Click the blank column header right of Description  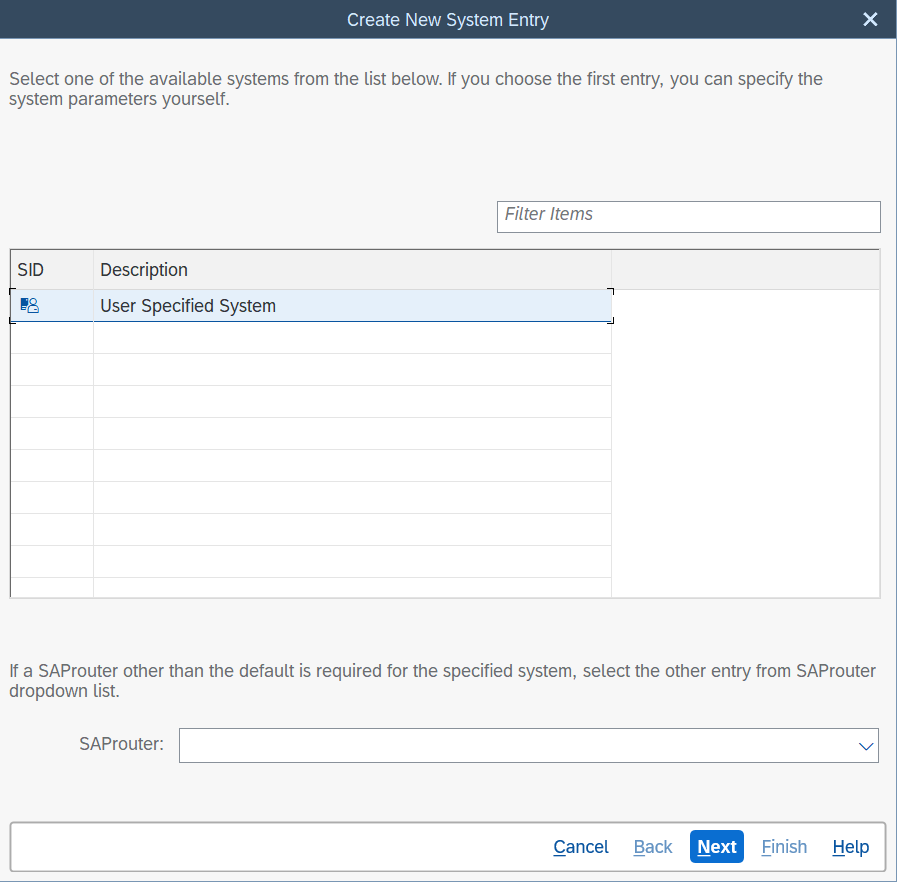pyautogui.click(x=745, y=270)
